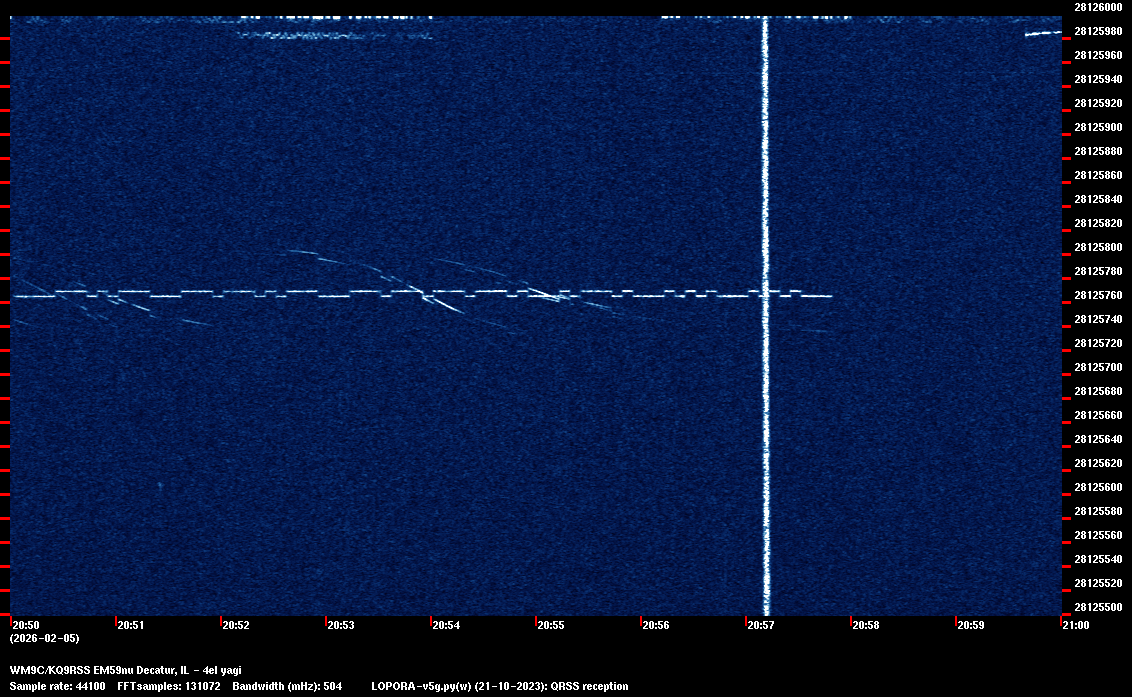Click the short signal near 28125980
Image resolution: width=1132 pixels, height=697 pixels.
tap(1042, 33)
